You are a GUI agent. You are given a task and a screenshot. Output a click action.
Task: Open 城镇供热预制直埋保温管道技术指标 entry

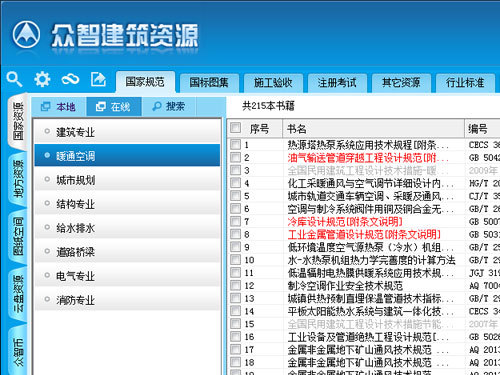[x=371, y=298]
